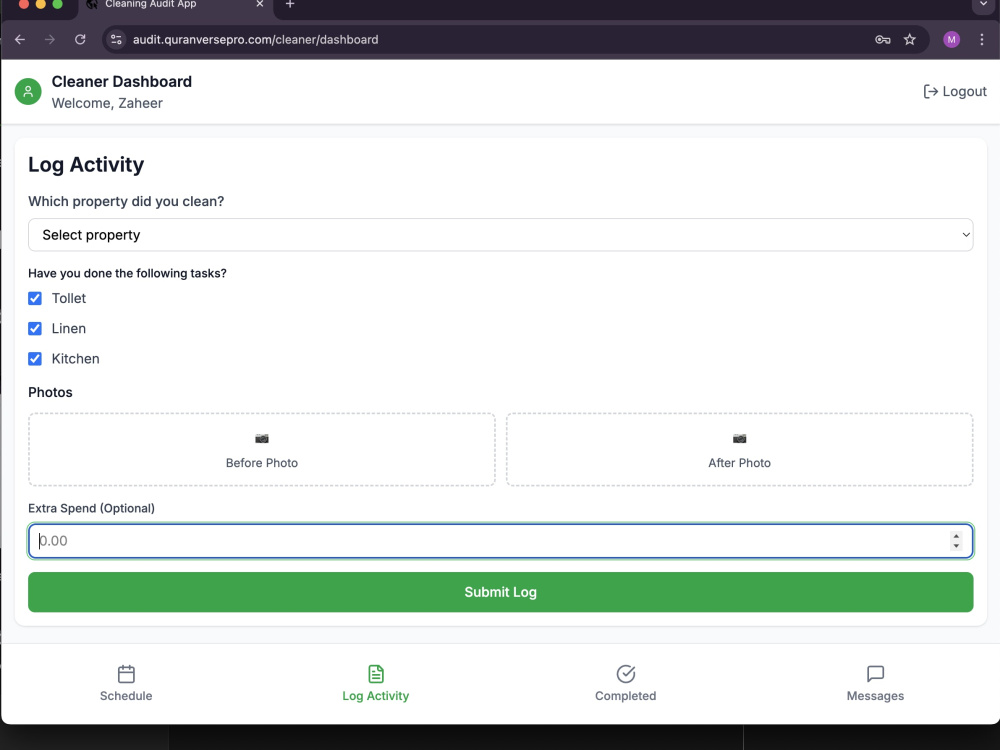Select the Cleaning Audit App browser tab
Screen dimensions: 1000x750
pos(175,5)
